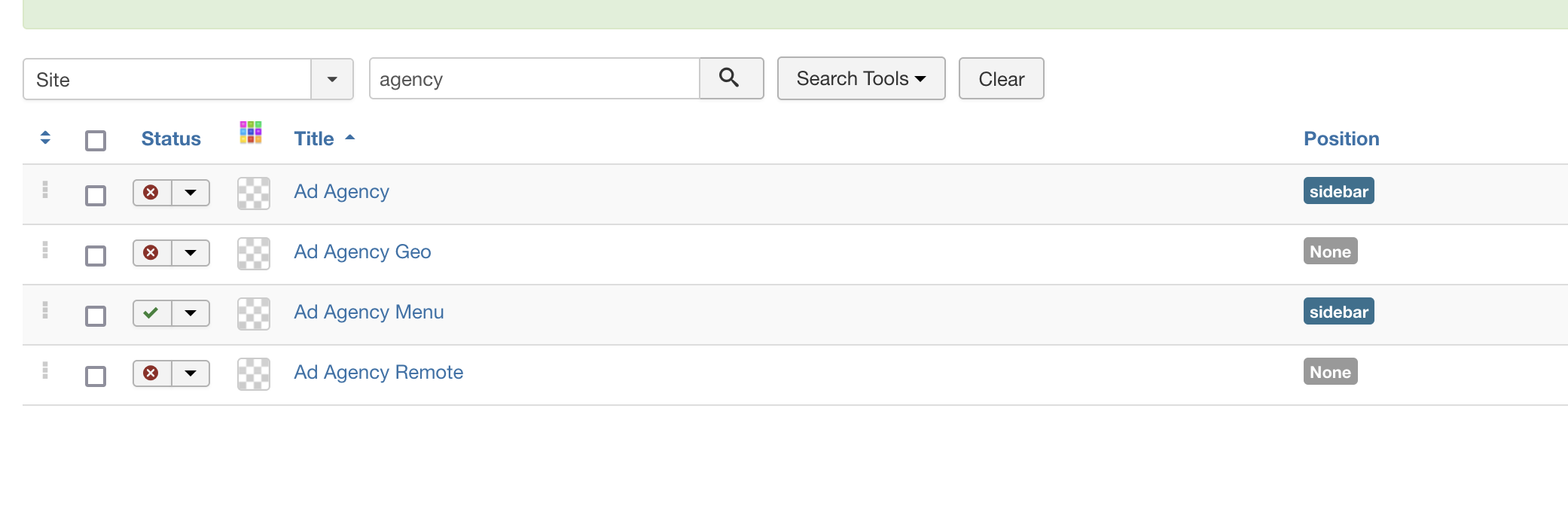Check the select-all checkbox in header
The width and height of the screenshot is (1568, 509).
(x=96, y=141)
